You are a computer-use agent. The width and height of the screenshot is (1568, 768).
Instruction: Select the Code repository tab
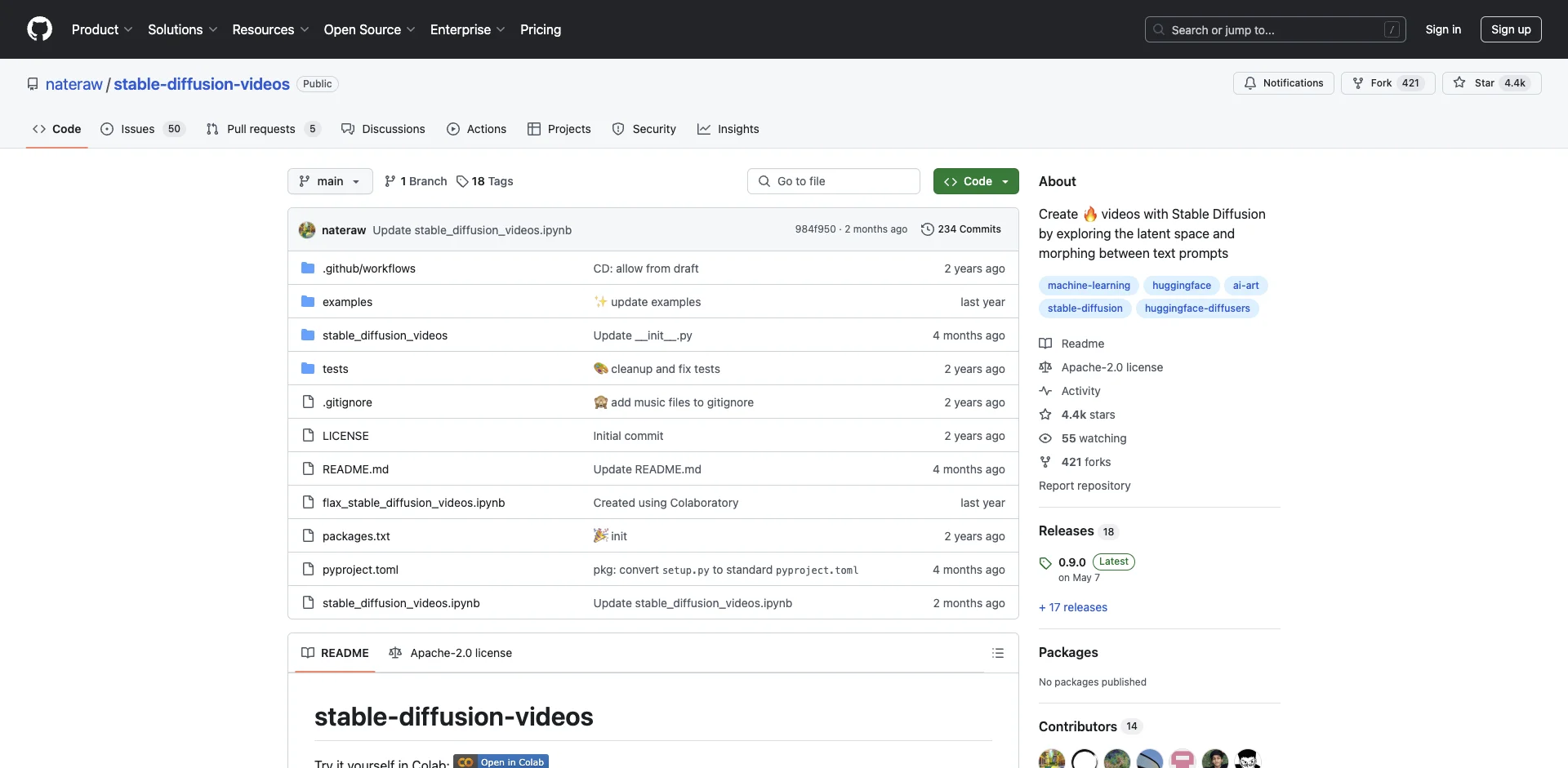[57, 129]
